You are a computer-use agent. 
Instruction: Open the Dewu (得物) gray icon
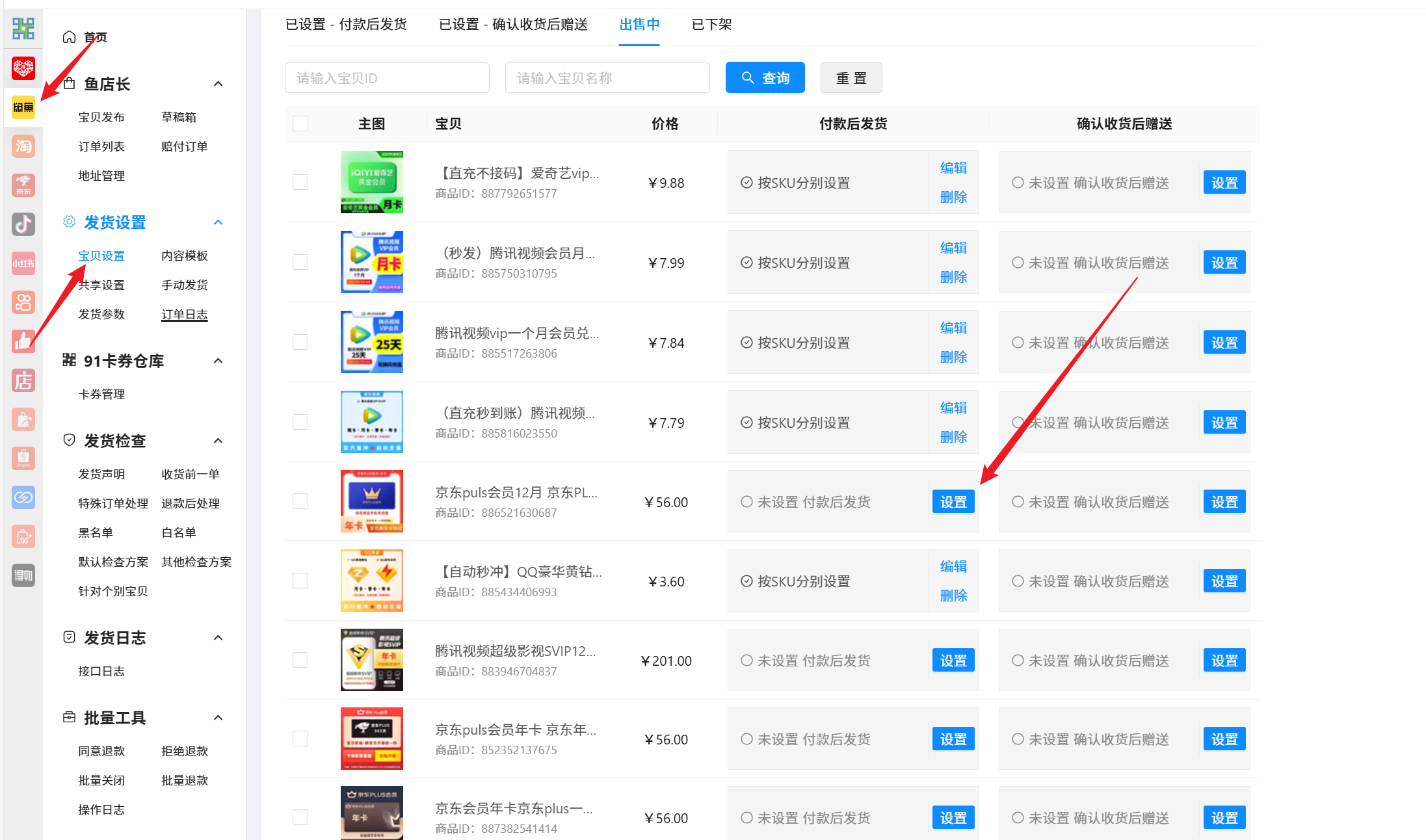click(x=23, y=575)
